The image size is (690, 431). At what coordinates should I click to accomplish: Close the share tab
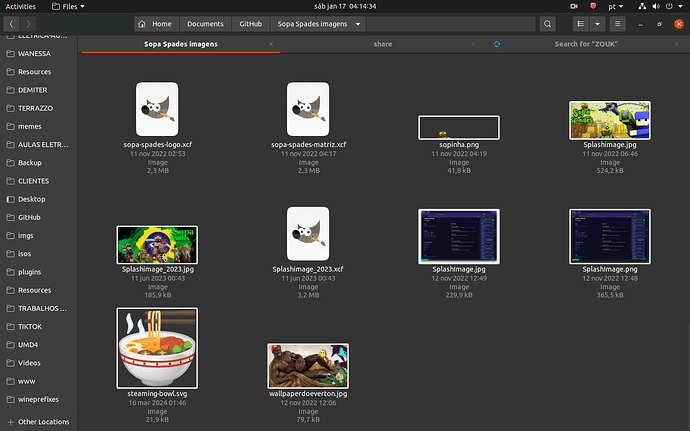point(473,44)
